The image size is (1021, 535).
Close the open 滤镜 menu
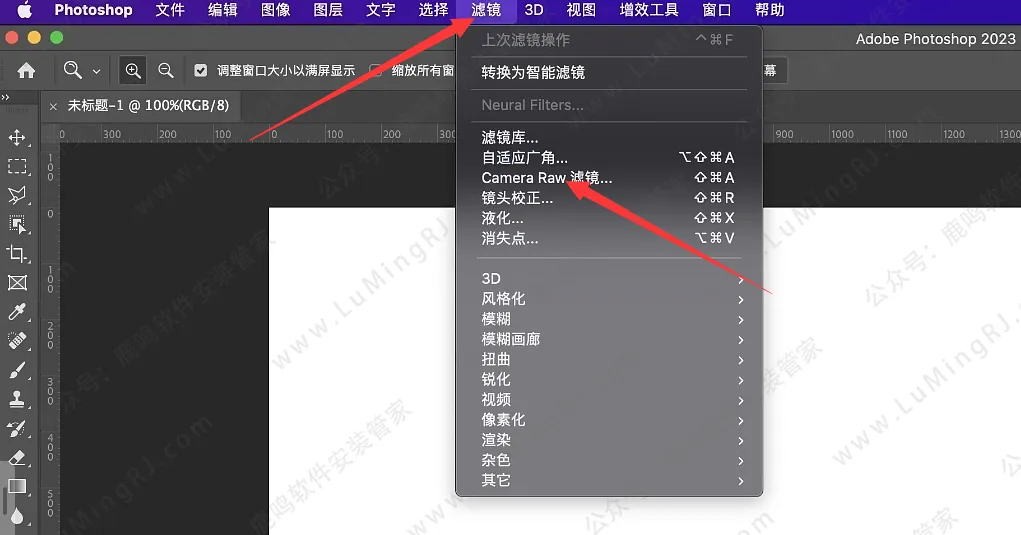click(x=486, y=10)
